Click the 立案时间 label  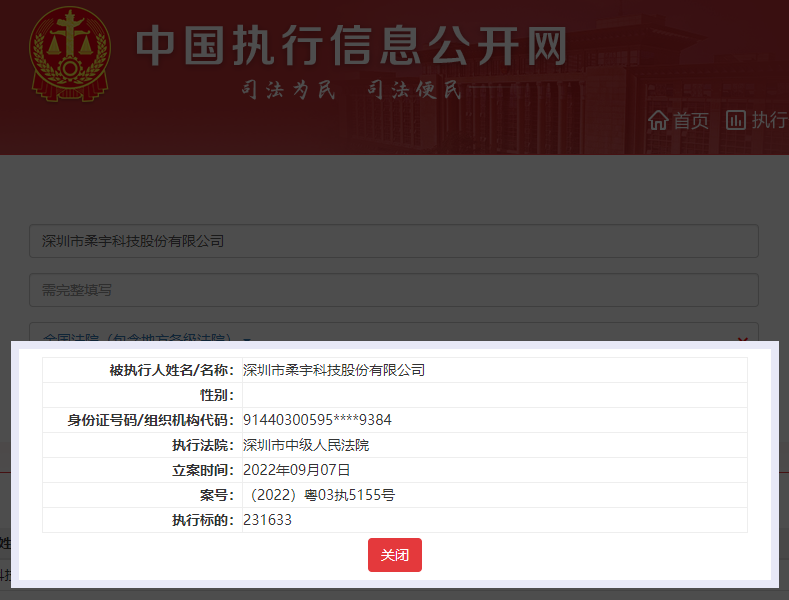pyautogui.click(x=203, y=470)
